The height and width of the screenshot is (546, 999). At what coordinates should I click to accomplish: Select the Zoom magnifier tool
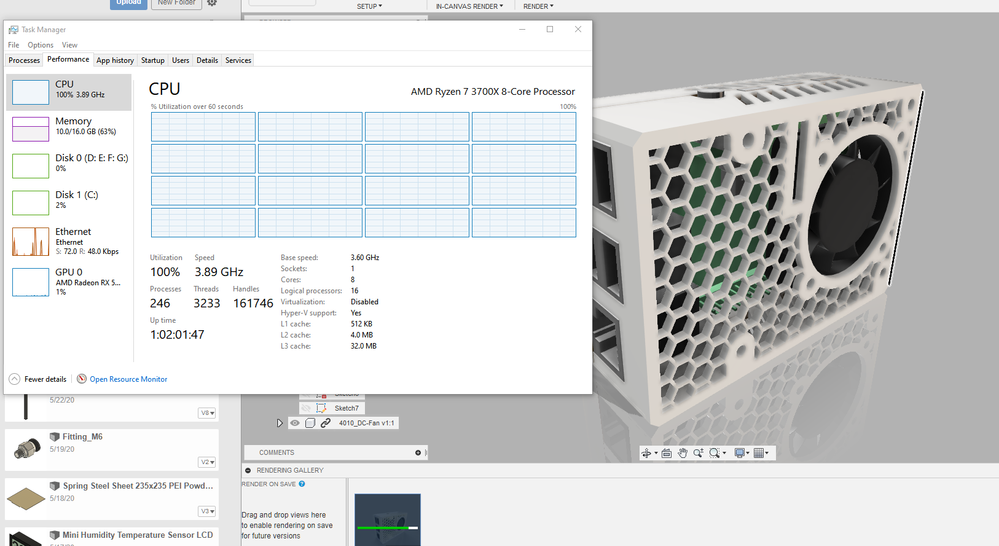(698, 453)
